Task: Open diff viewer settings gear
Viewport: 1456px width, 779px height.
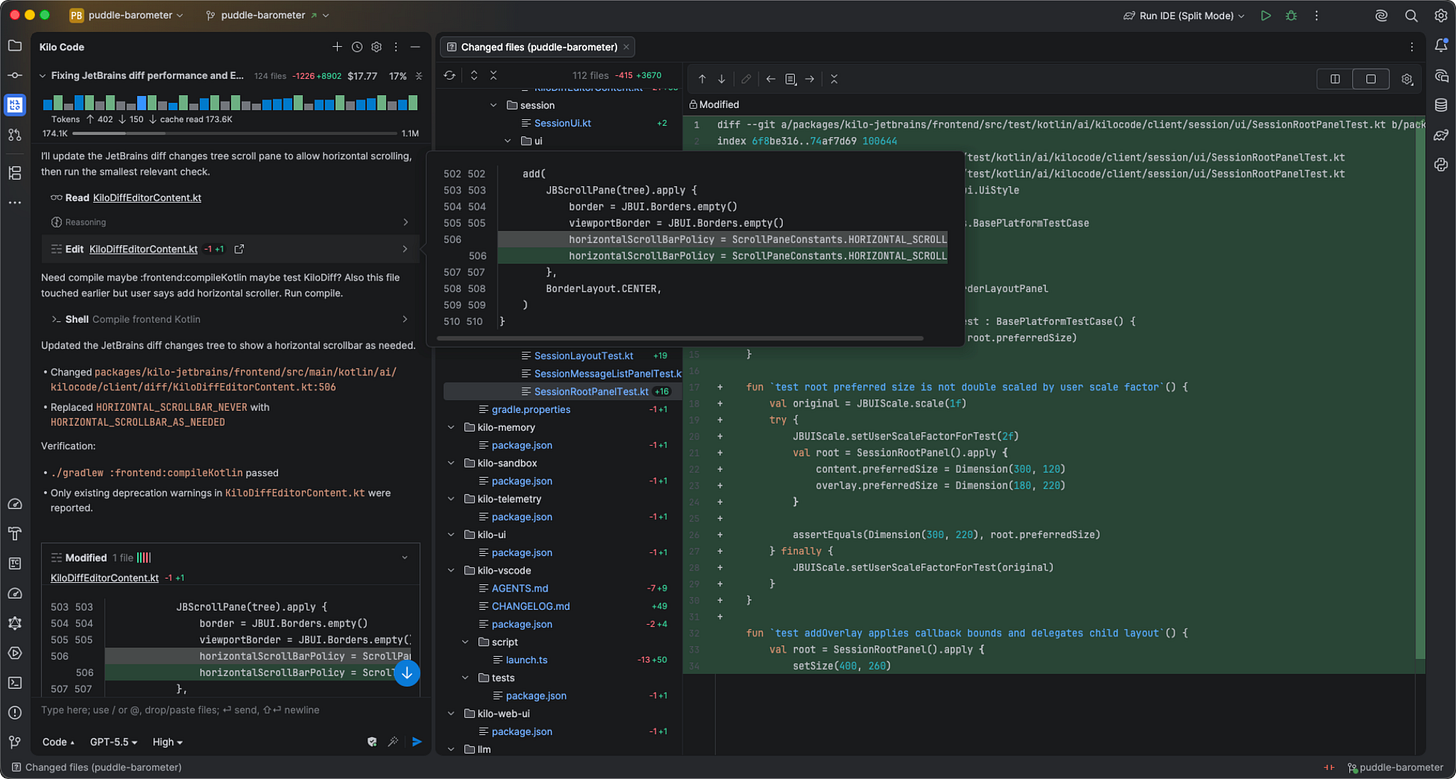Action: [1407, 79]
